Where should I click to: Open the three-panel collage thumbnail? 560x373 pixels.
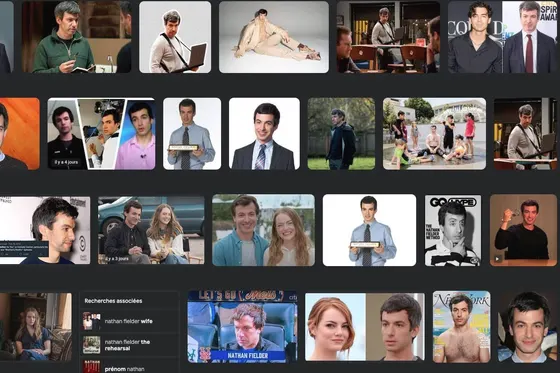coord(101,134)
